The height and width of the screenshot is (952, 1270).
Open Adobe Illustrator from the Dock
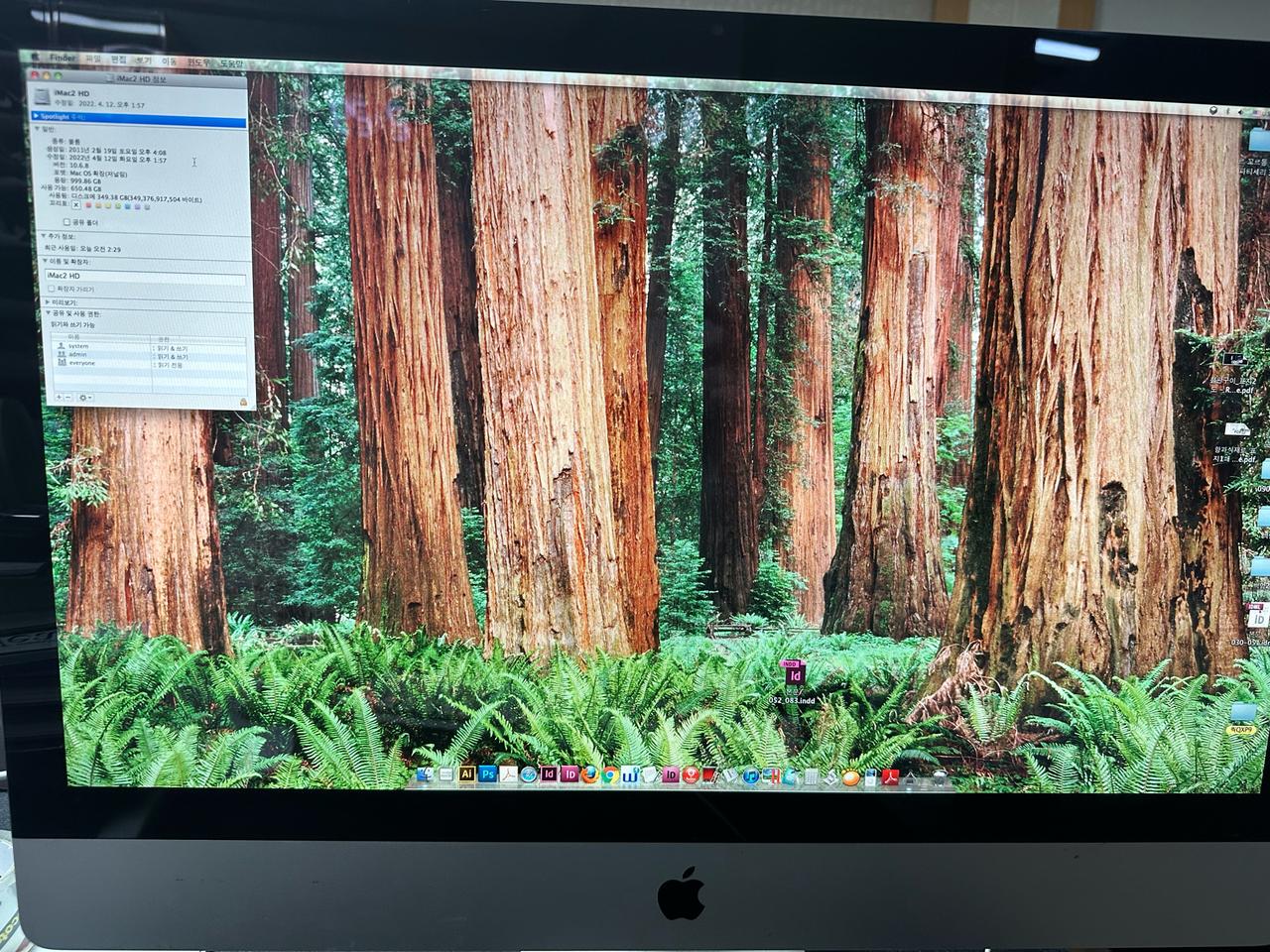pos(466,773)
